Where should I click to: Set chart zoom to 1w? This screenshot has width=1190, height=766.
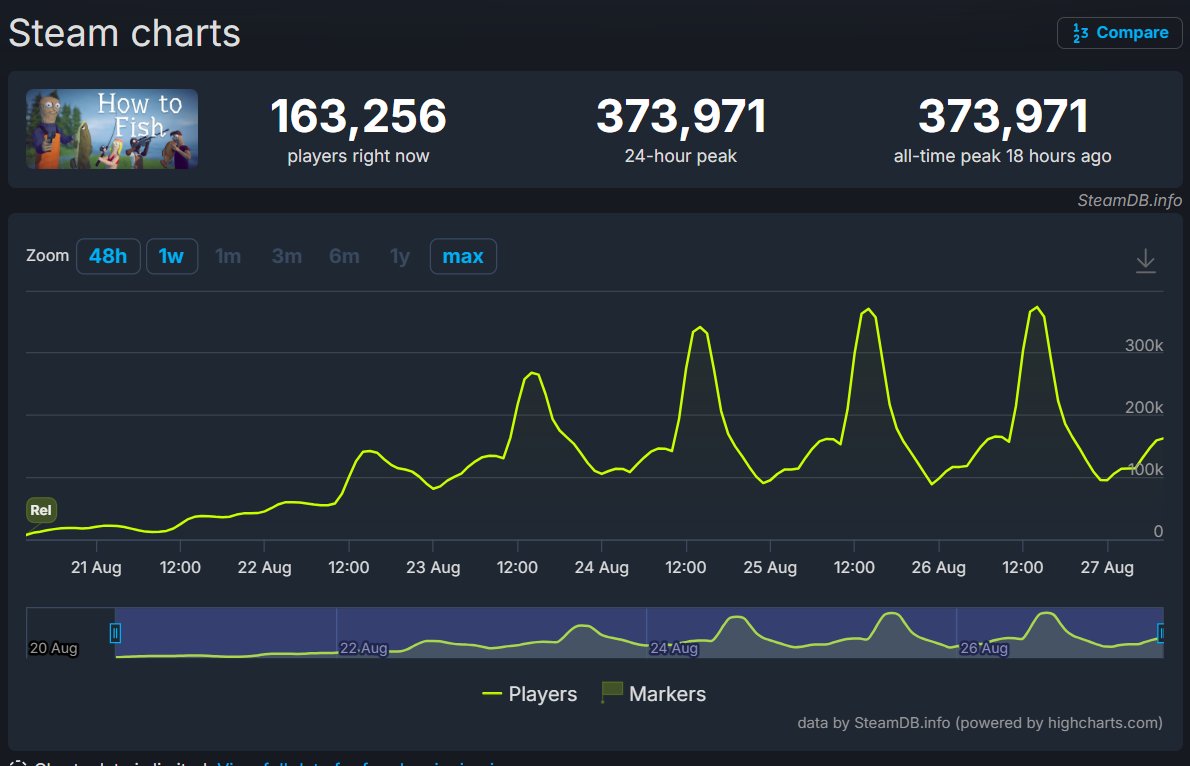[172, 257]
